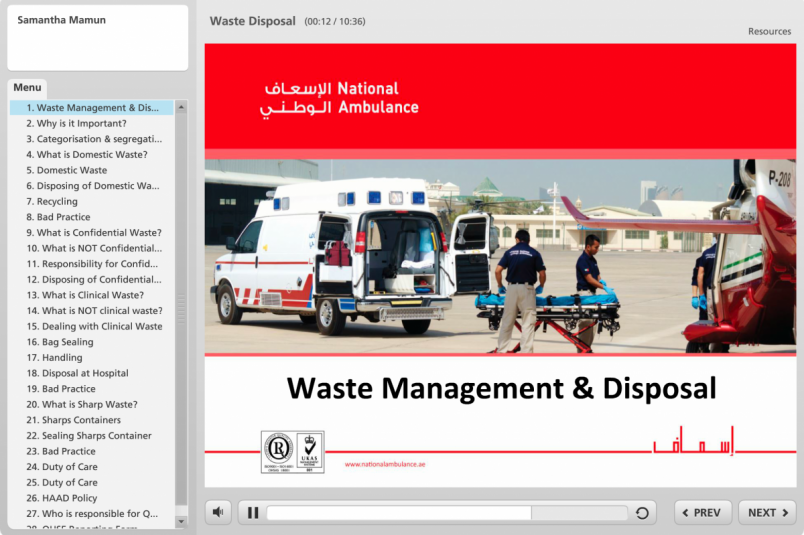Viewport: 804px width, 535px height.
Task: Click the playback progress seek bar
Action: point(447,512)
